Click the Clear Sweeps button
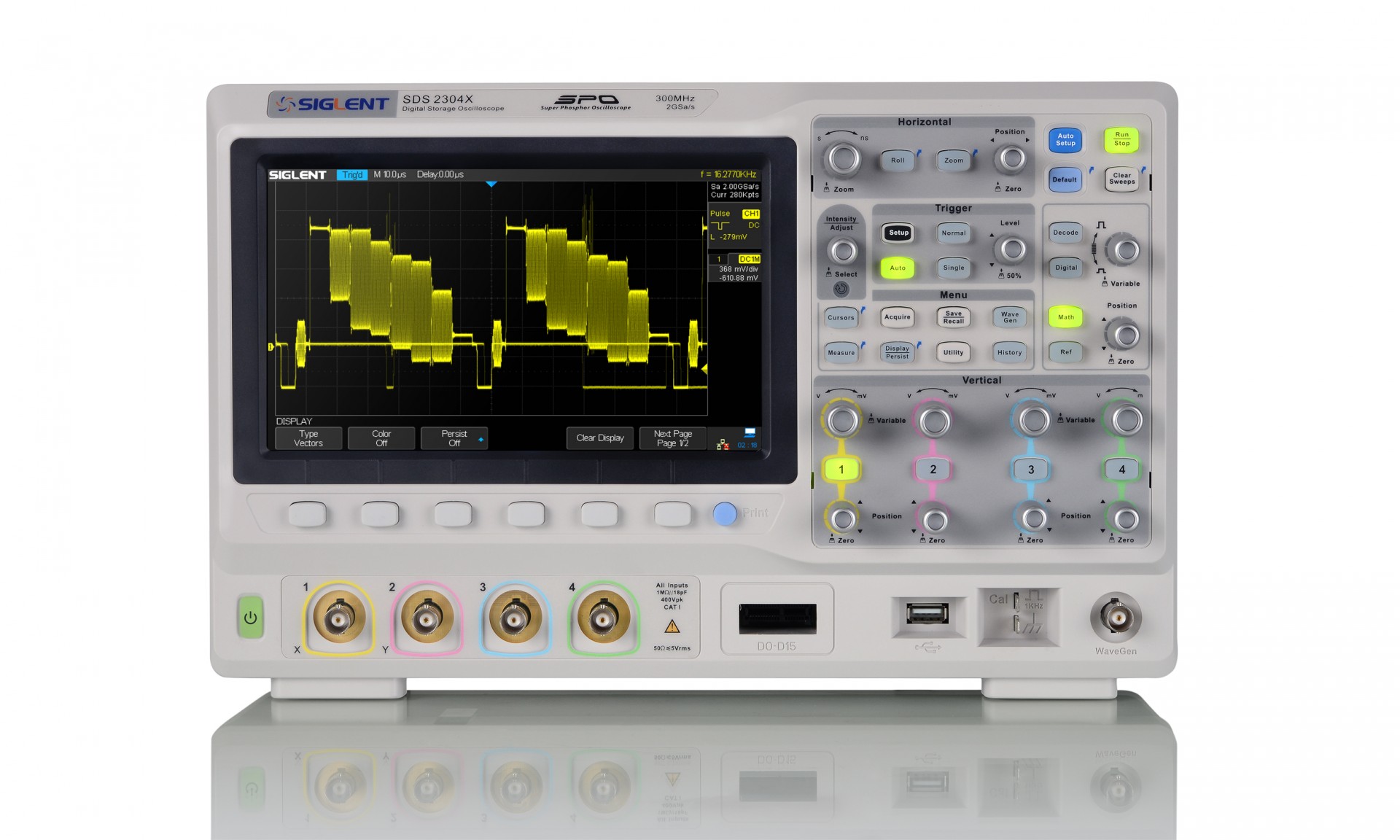The image size is (1400, 840). 1121,179
